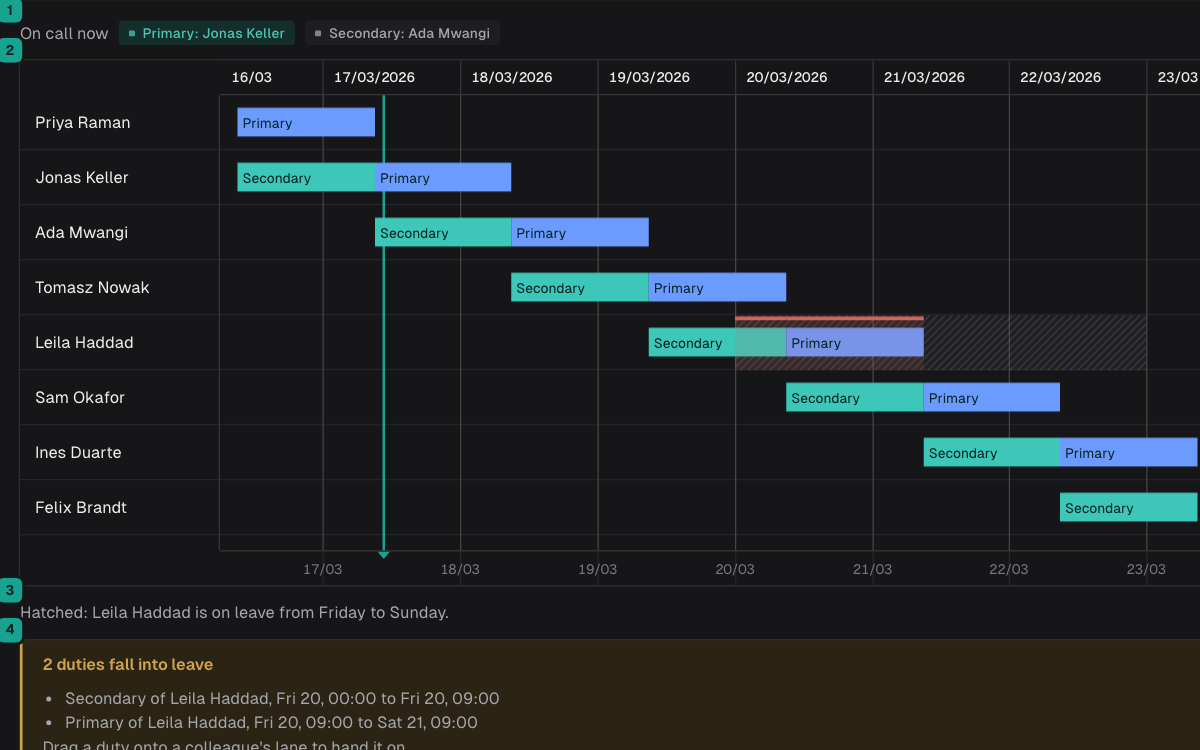Click the 23/03 tick label on bottom axis

1146,569
